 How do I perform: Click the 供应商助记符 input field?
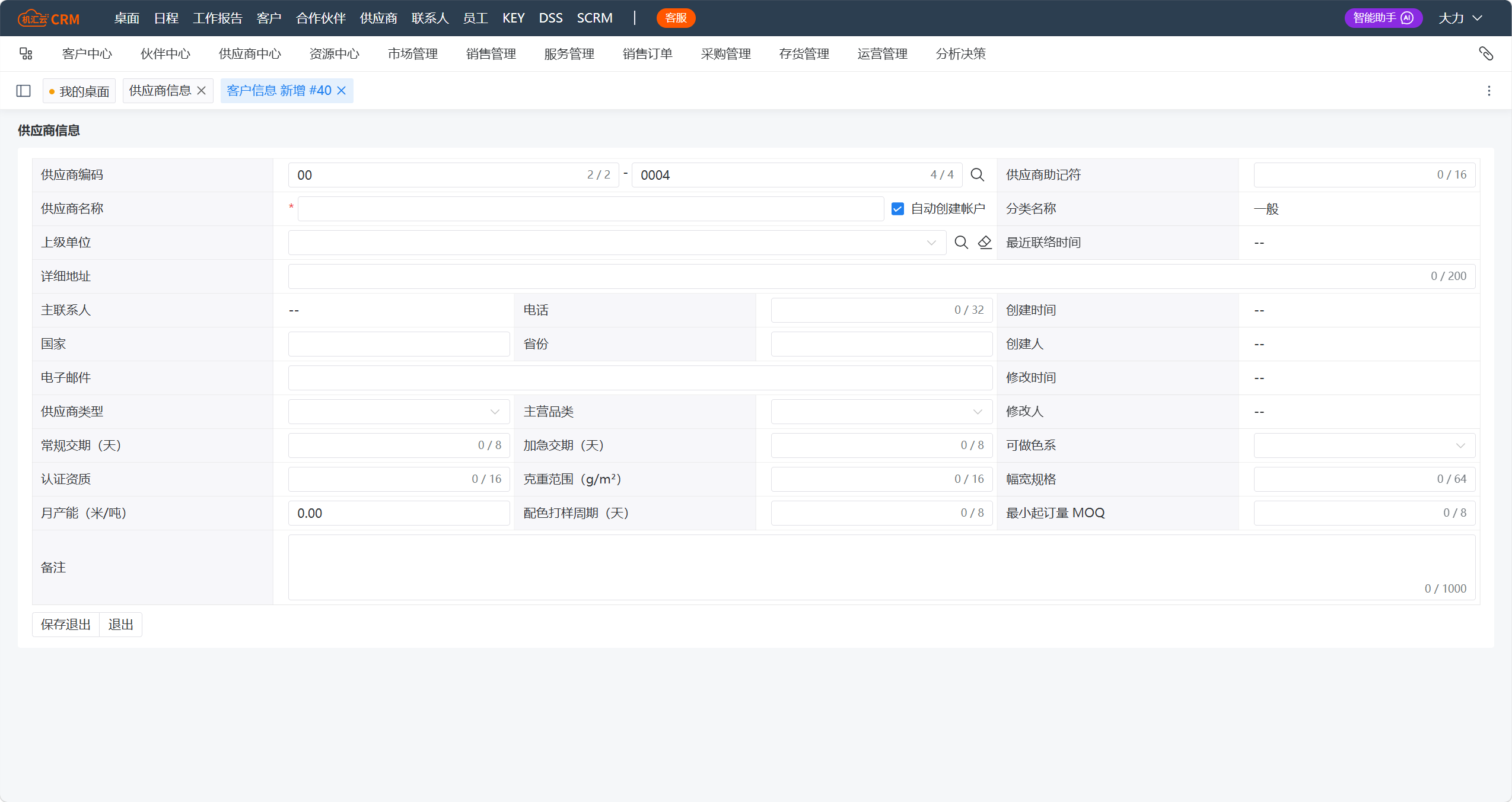pyautogui.click(x=1365, y=175)
